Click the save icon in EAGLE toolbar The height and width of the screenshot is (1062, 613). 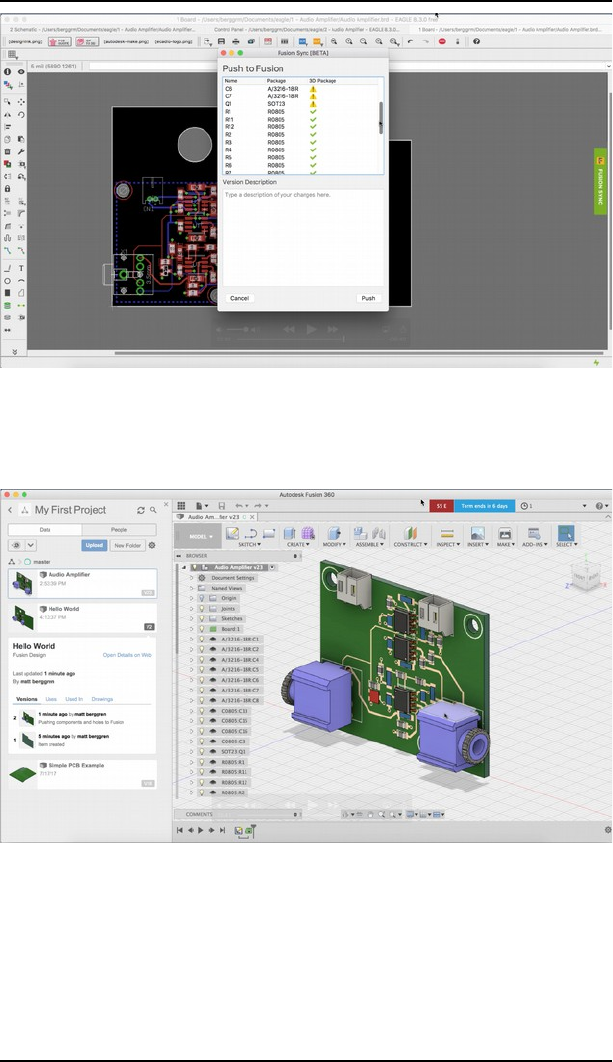click(221, 41)
